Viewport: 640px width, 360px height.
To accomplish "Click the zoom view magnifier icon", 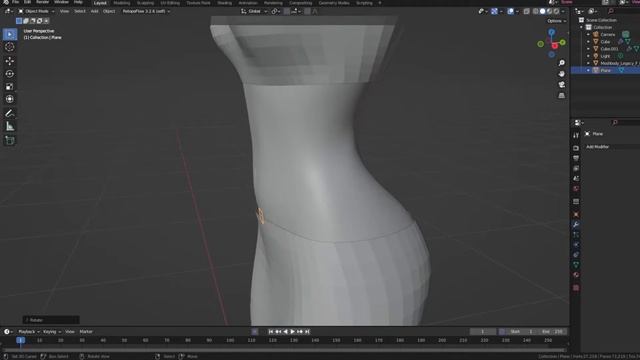I will (562, 63).
